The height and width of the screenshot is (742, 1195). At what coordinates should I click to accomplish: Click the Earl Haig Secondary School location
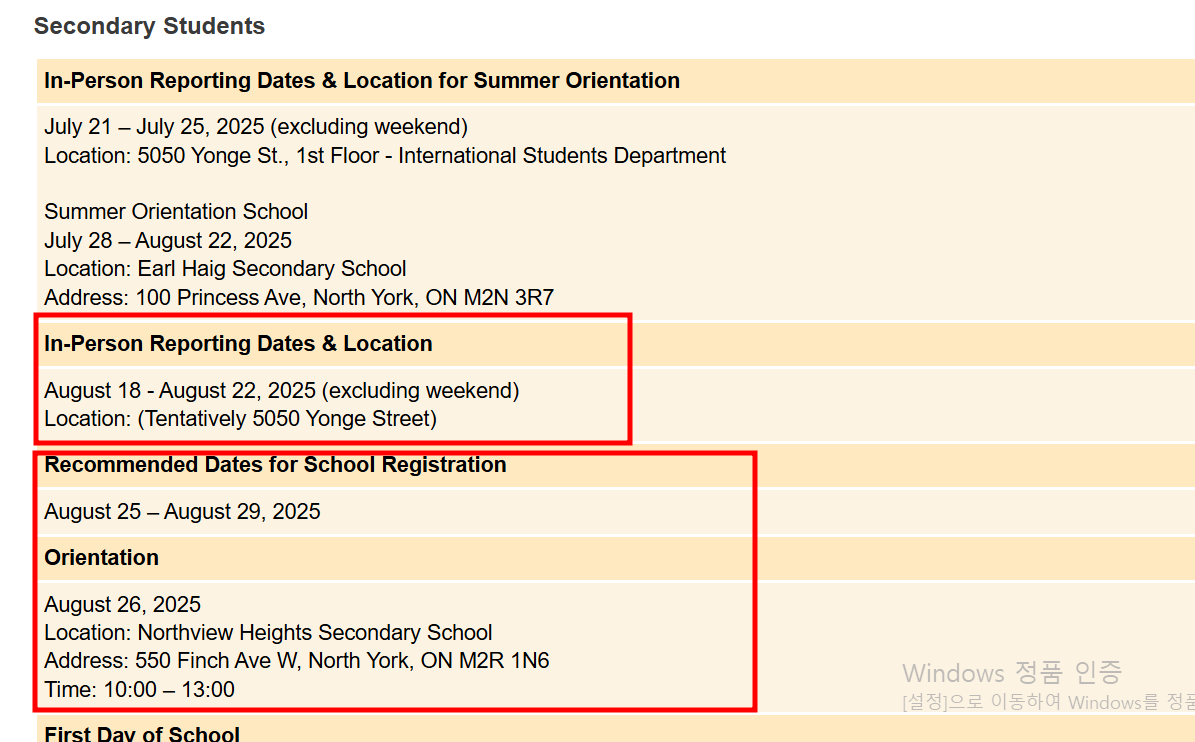coord(225,269)
